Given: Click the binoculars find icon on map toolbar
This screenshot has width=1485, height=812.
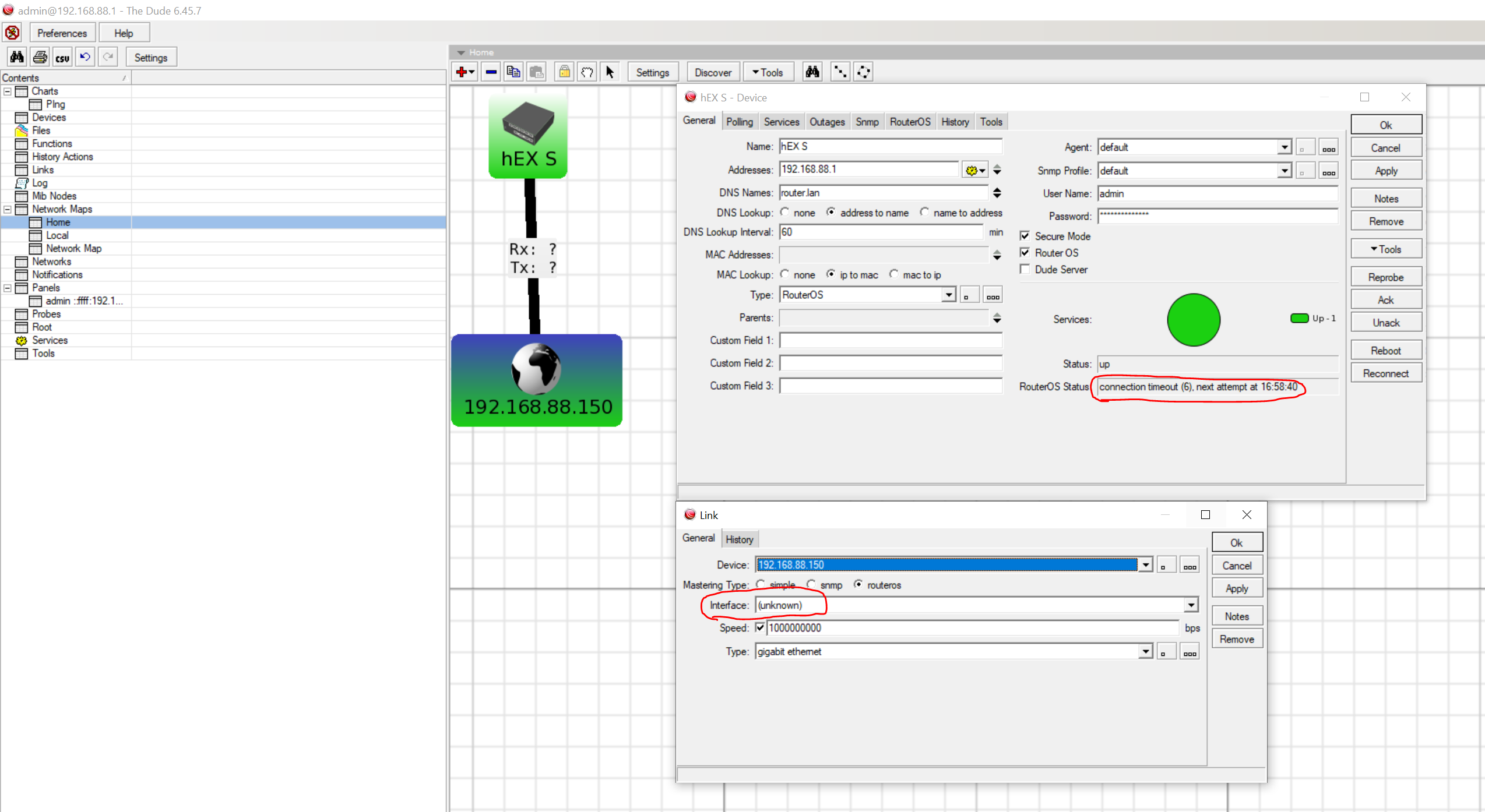Looking at the screenshot, I should coord(812,72).
